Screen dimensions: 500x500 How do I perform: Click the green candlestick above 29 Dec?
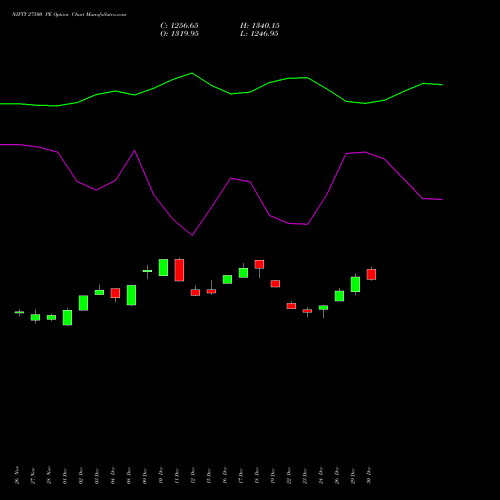(355, 284)
